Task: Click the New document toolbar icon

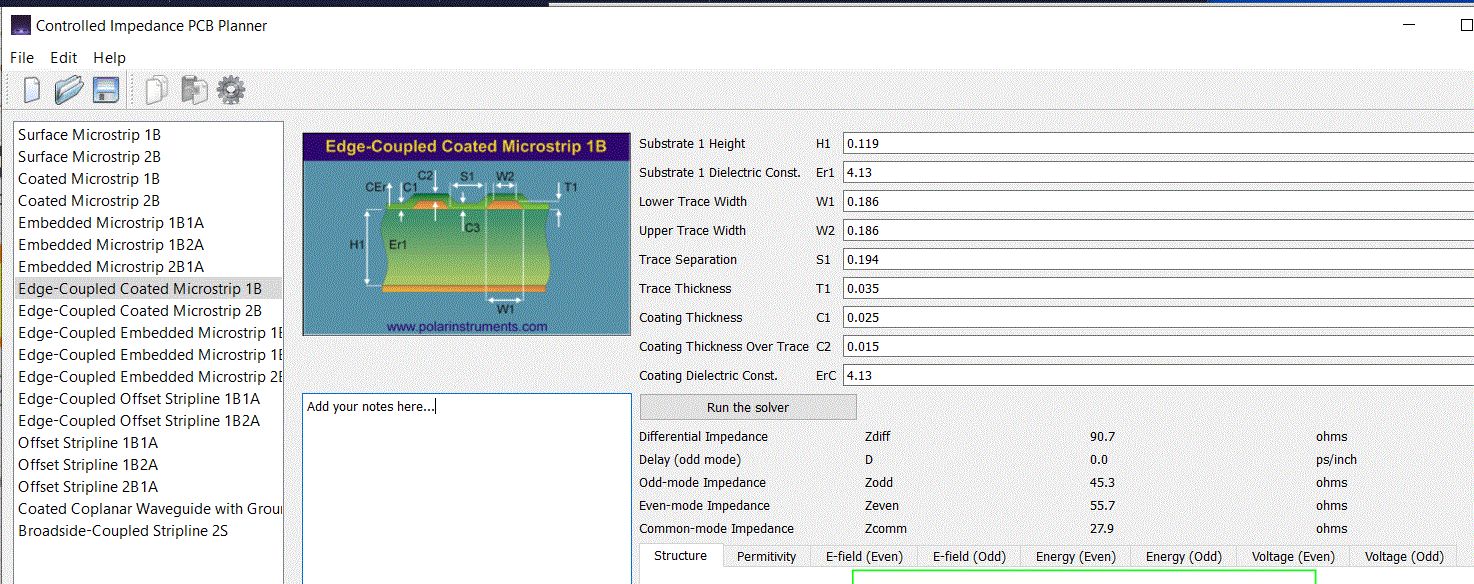Action: [32, 90]
